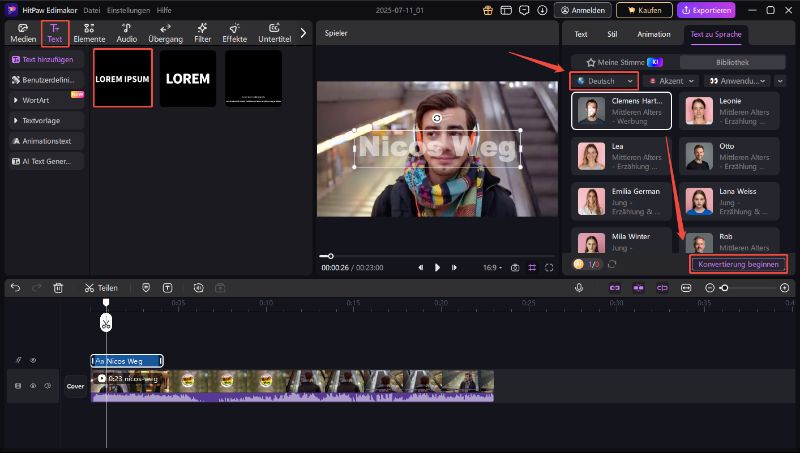The width and height of the screenshot is (800, 453).
Task: Click the download icon in title bar
Action: click(x=542, y=10)
